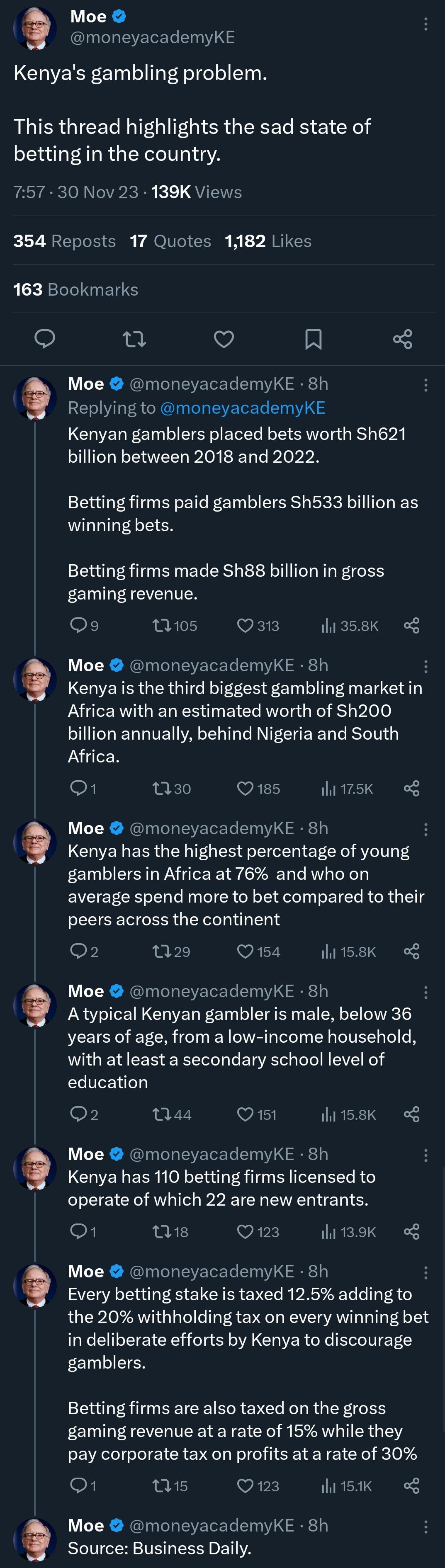
Task: Open the main tweet's three-dot options menu
Action: coord(426,24)
